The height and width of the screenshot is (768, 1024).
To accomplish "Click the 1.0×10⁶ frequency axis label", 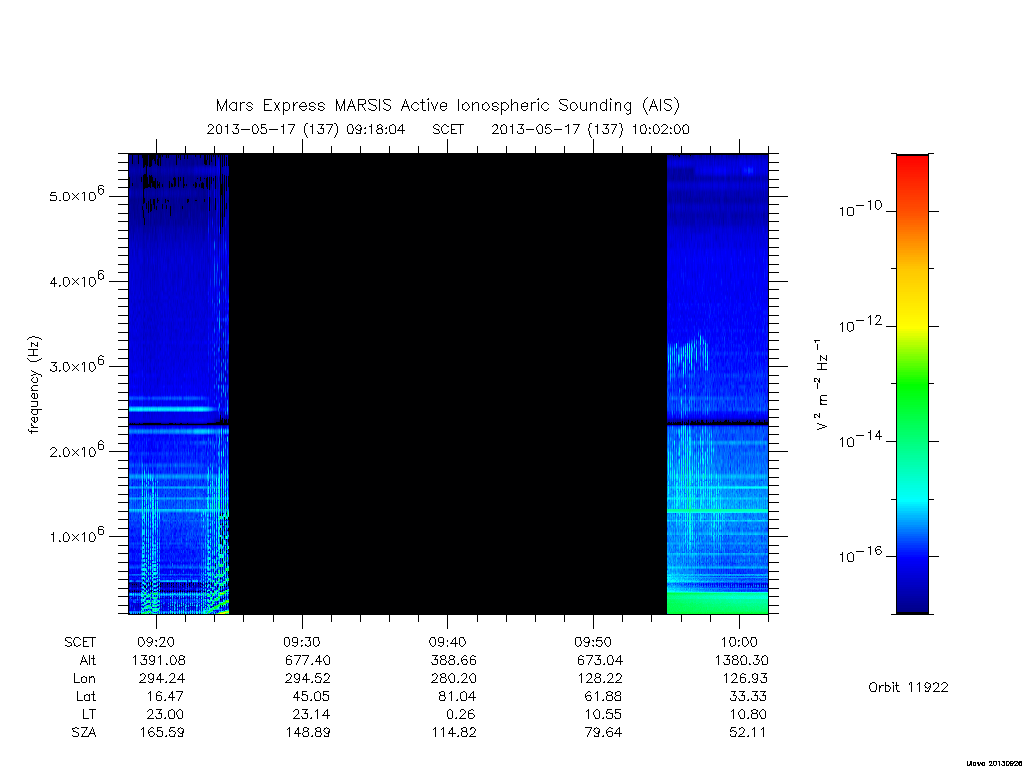I will coord(77,535).
